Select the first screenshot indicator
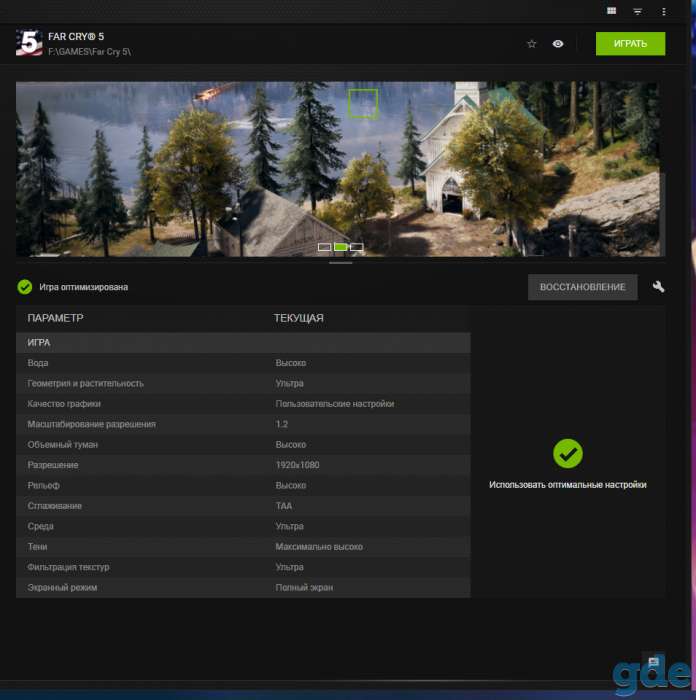696x700 pixels. [x=324, y=247]
